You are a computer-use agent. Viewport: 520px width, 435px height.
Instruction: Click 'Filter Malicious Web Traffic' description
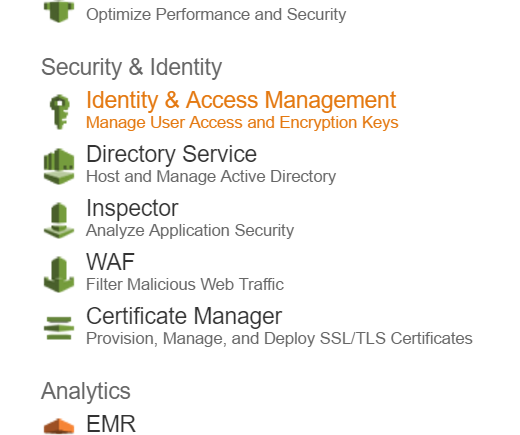pyautogui.click(x=185, y=284)
